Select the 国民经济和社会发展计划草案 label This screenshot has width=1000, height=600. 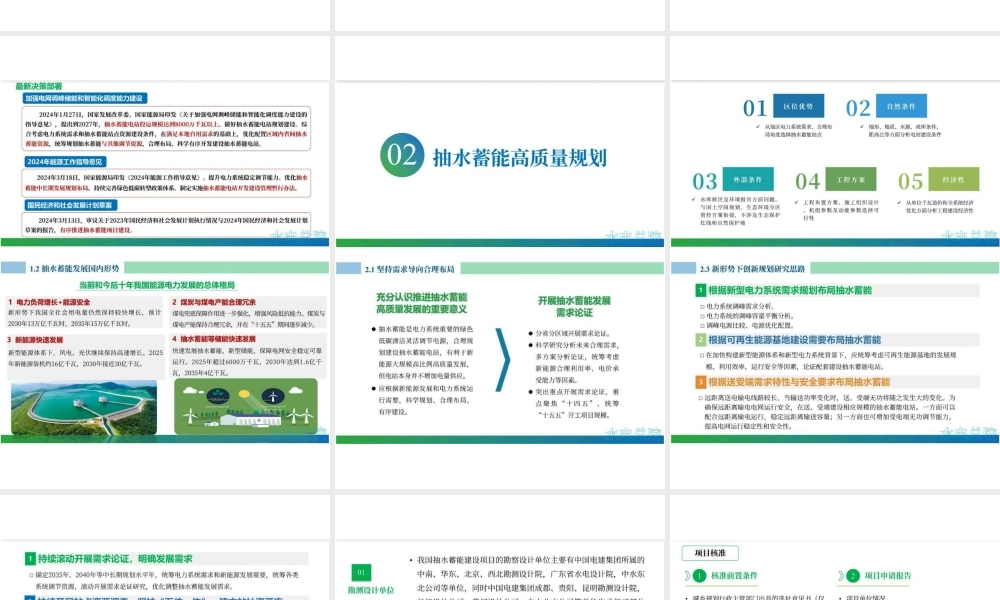[70, 205]
